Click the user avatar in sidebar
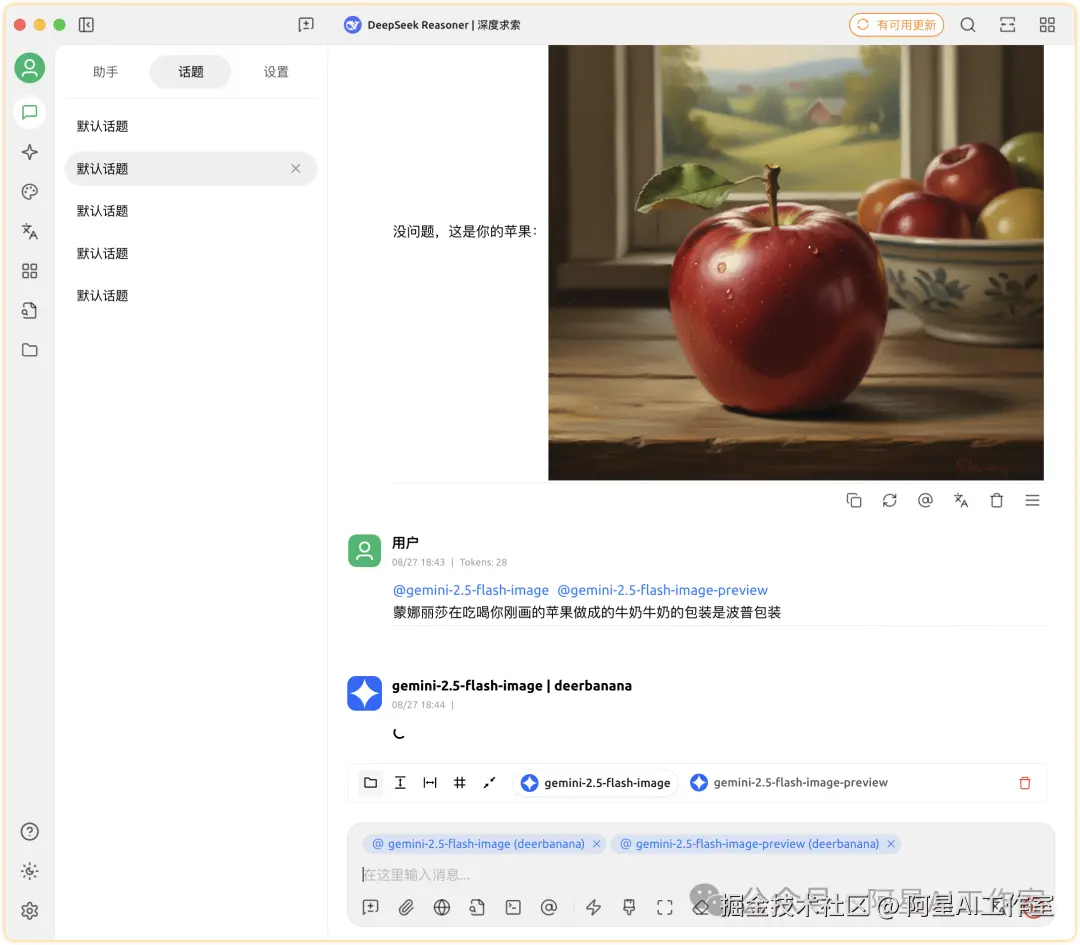The width and height of the screenshot is (1080, 945). click(x=30, y=68)
